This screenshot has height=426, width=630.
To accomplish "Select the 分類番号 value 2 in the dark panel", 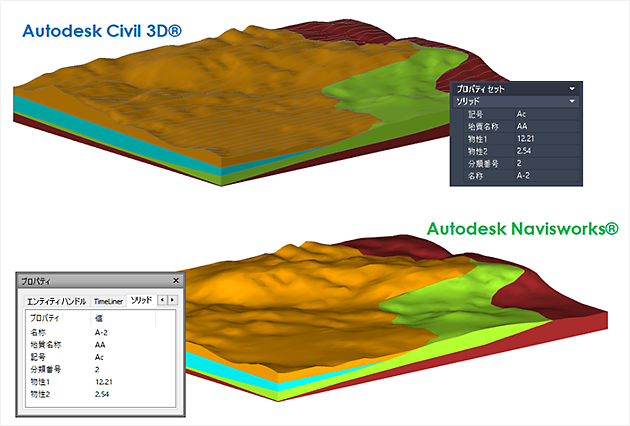I will point(519,163).
